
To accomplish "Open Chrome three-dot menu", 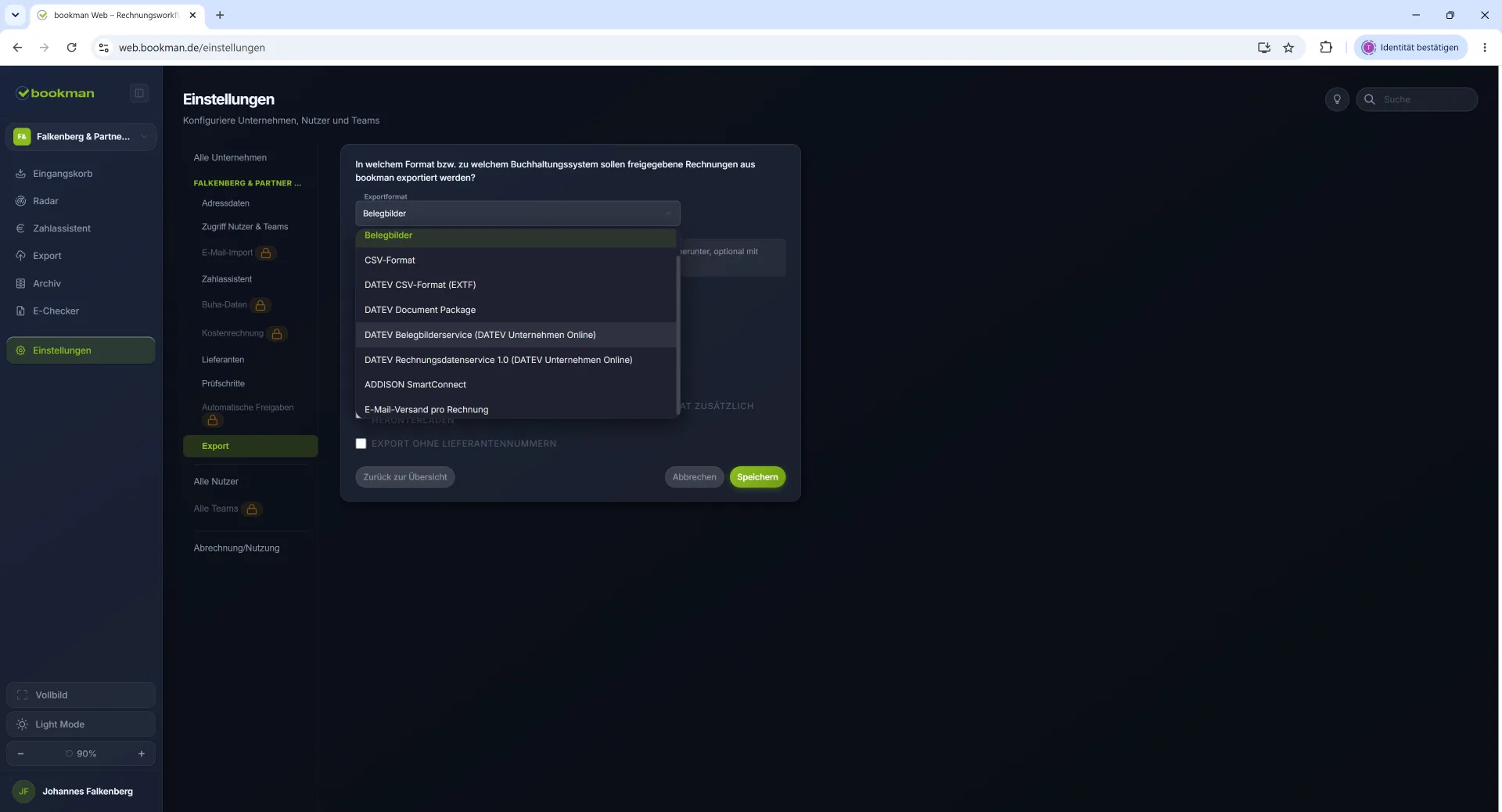I will (x=1485, y=48).
